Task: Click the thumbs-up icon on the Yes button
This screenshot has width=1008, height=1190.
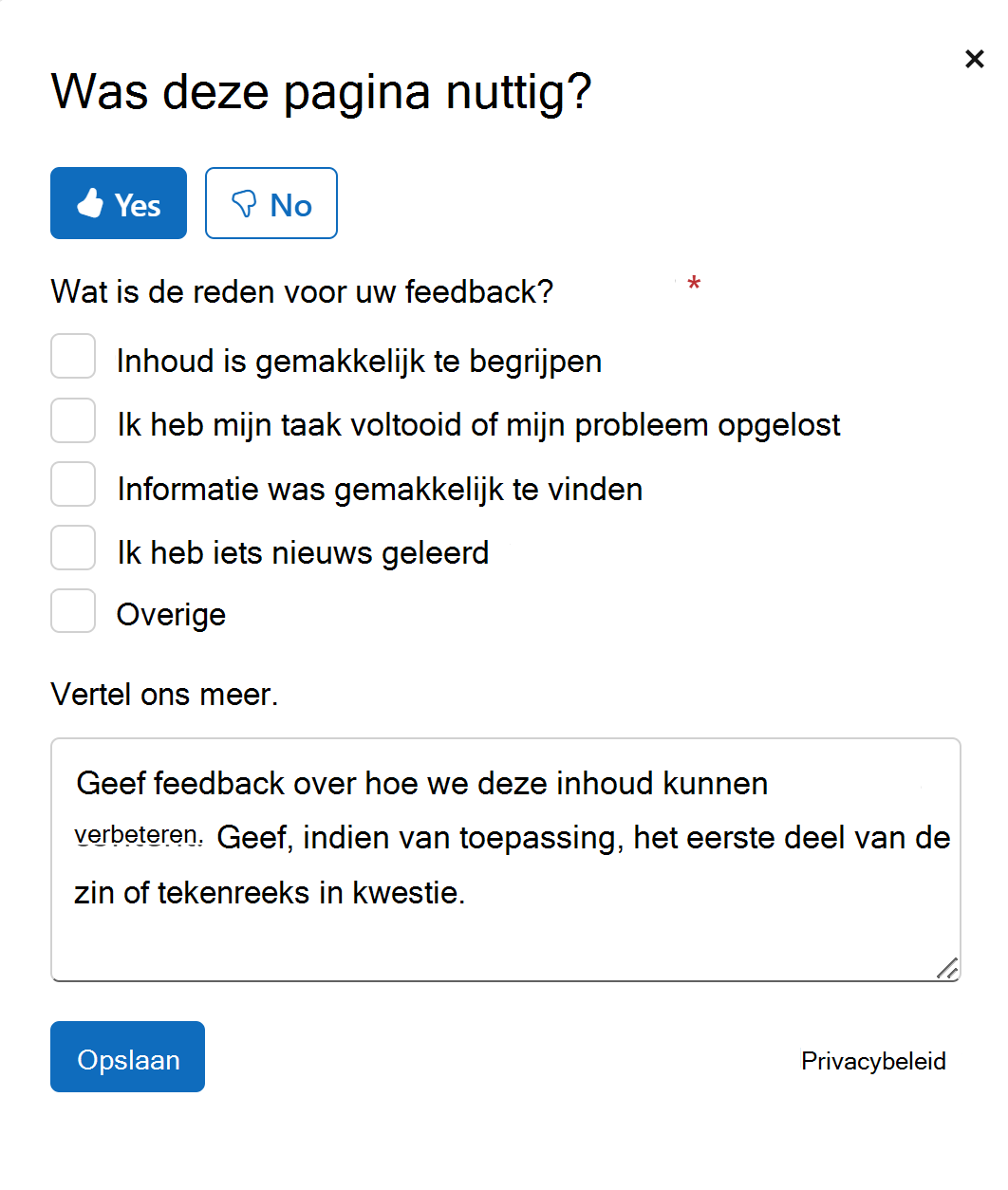Action: 90,202
